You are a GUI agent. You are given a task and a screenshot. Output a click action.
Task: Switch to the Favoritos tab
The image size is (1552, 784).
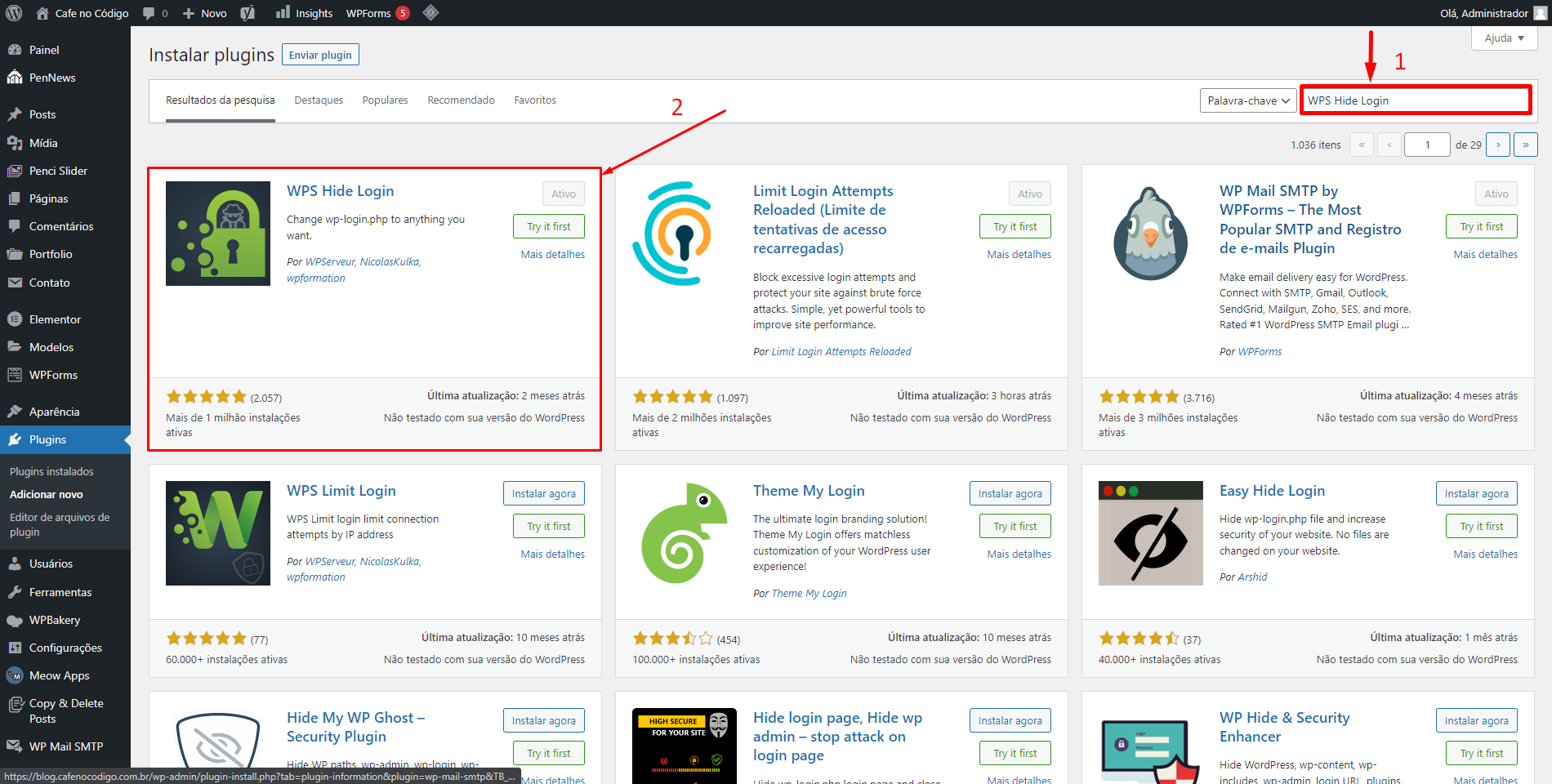(x=535, y=100)
